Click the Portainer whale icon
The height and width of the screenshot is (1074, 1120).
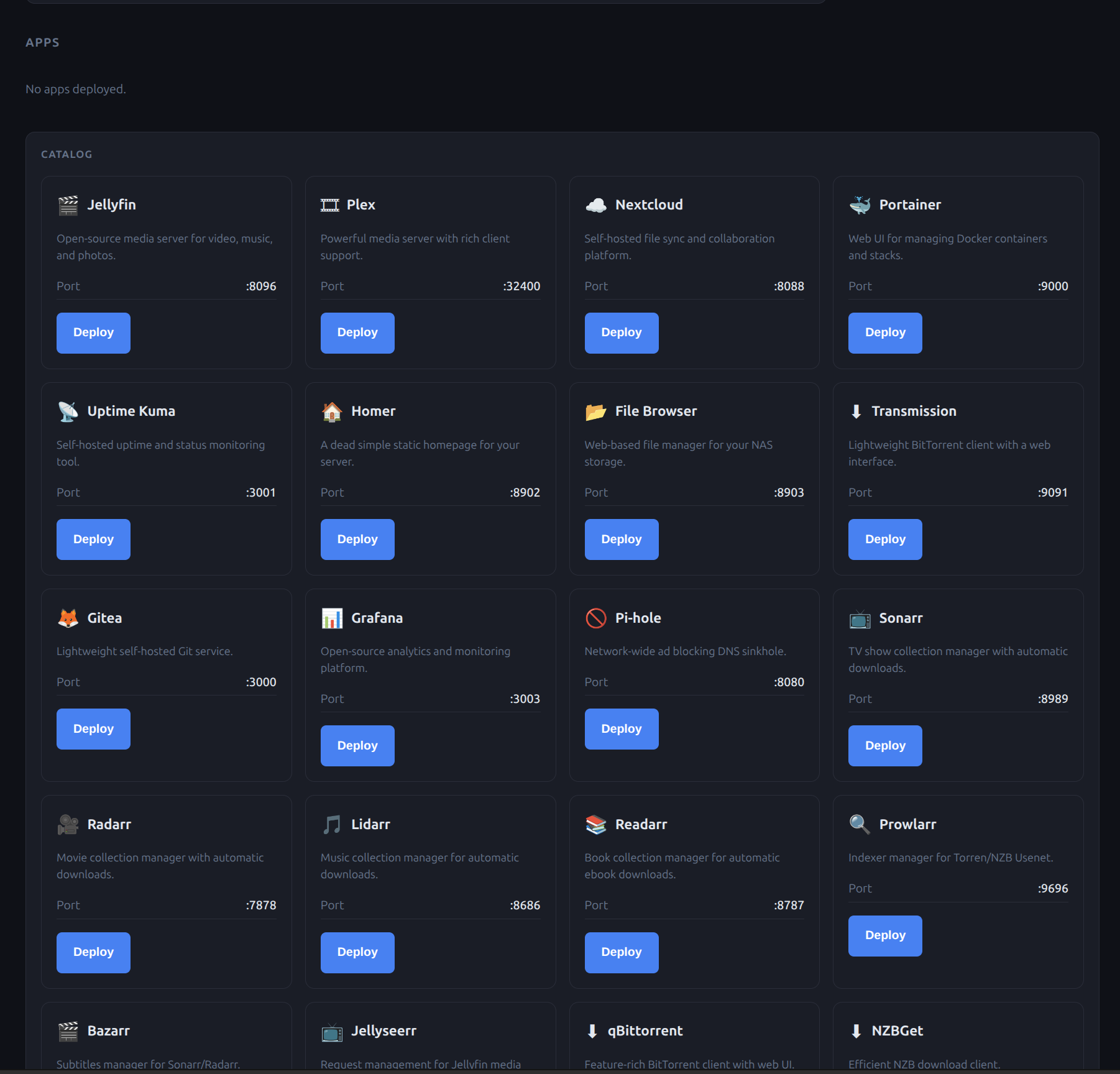(x=860, y=205)
